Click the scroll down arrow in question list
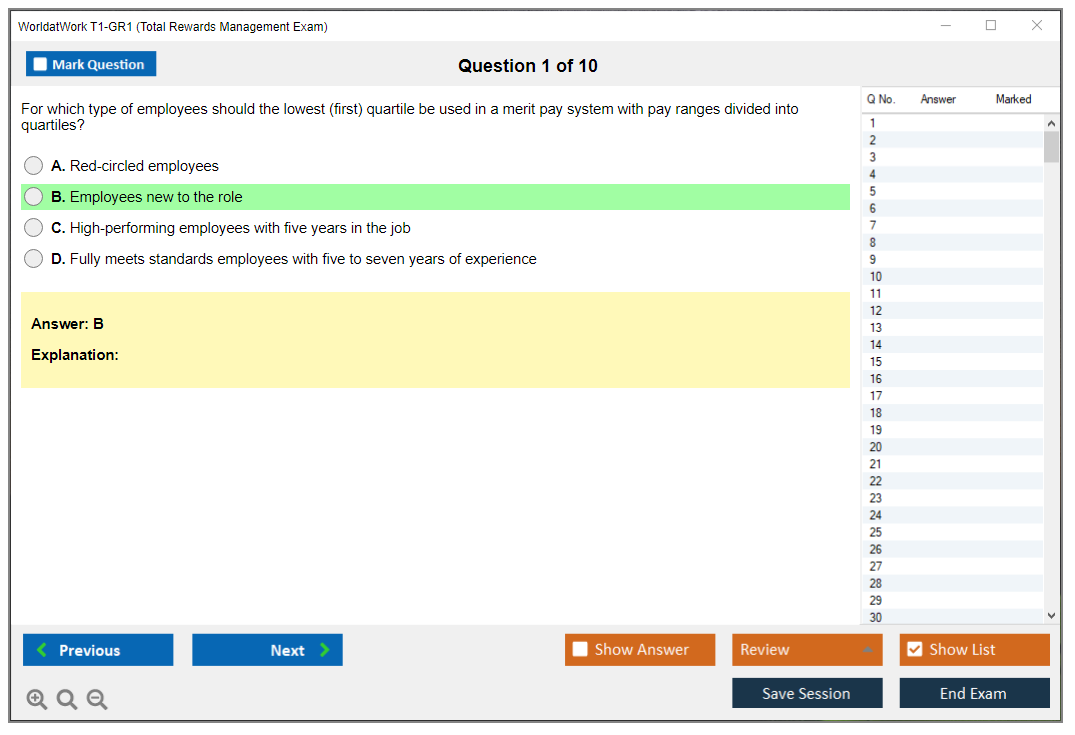Viewport: 1075px width, 735px height. [1050, 616]
